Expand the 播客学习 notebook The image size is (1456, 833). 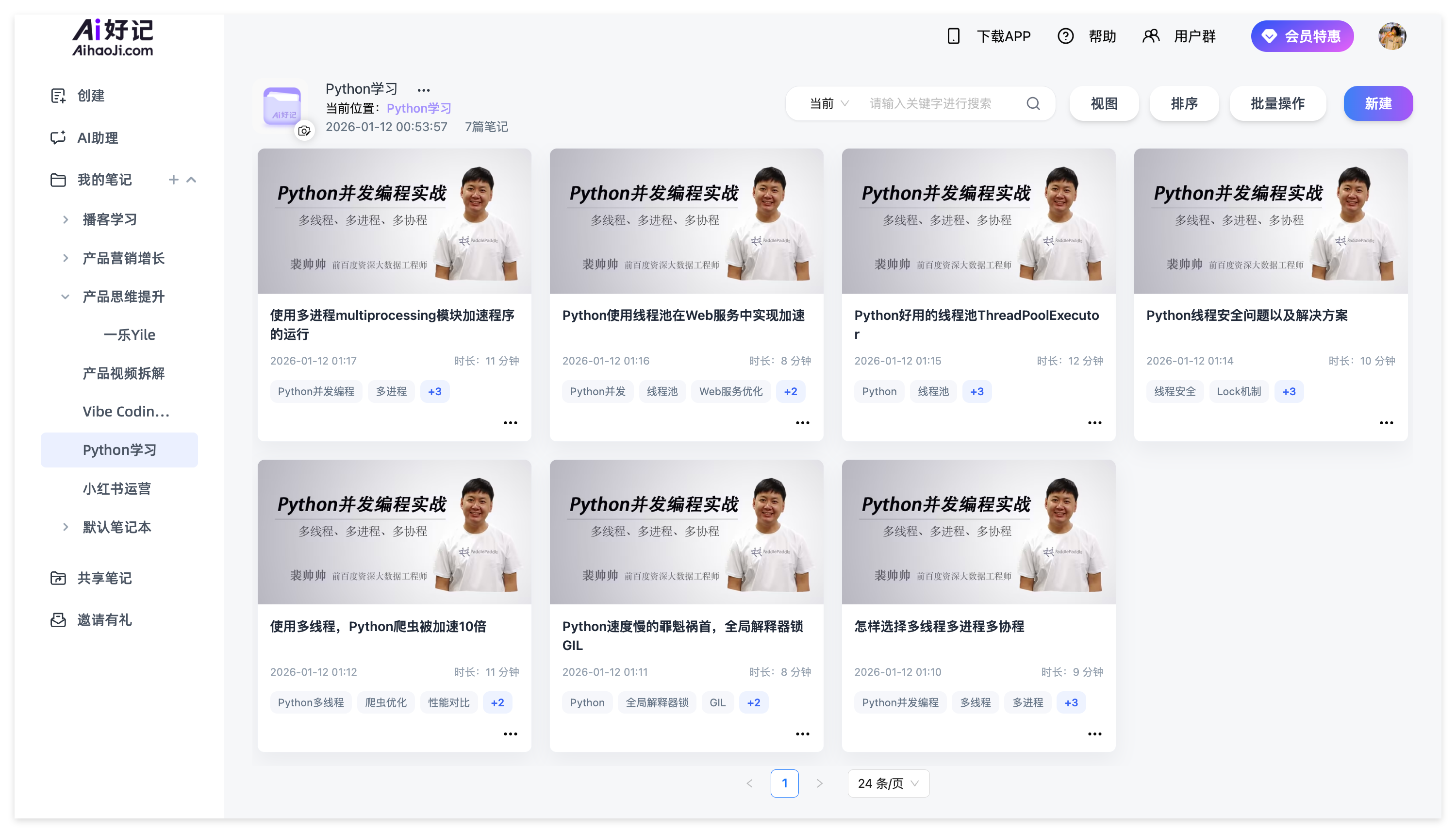(65, 219)
